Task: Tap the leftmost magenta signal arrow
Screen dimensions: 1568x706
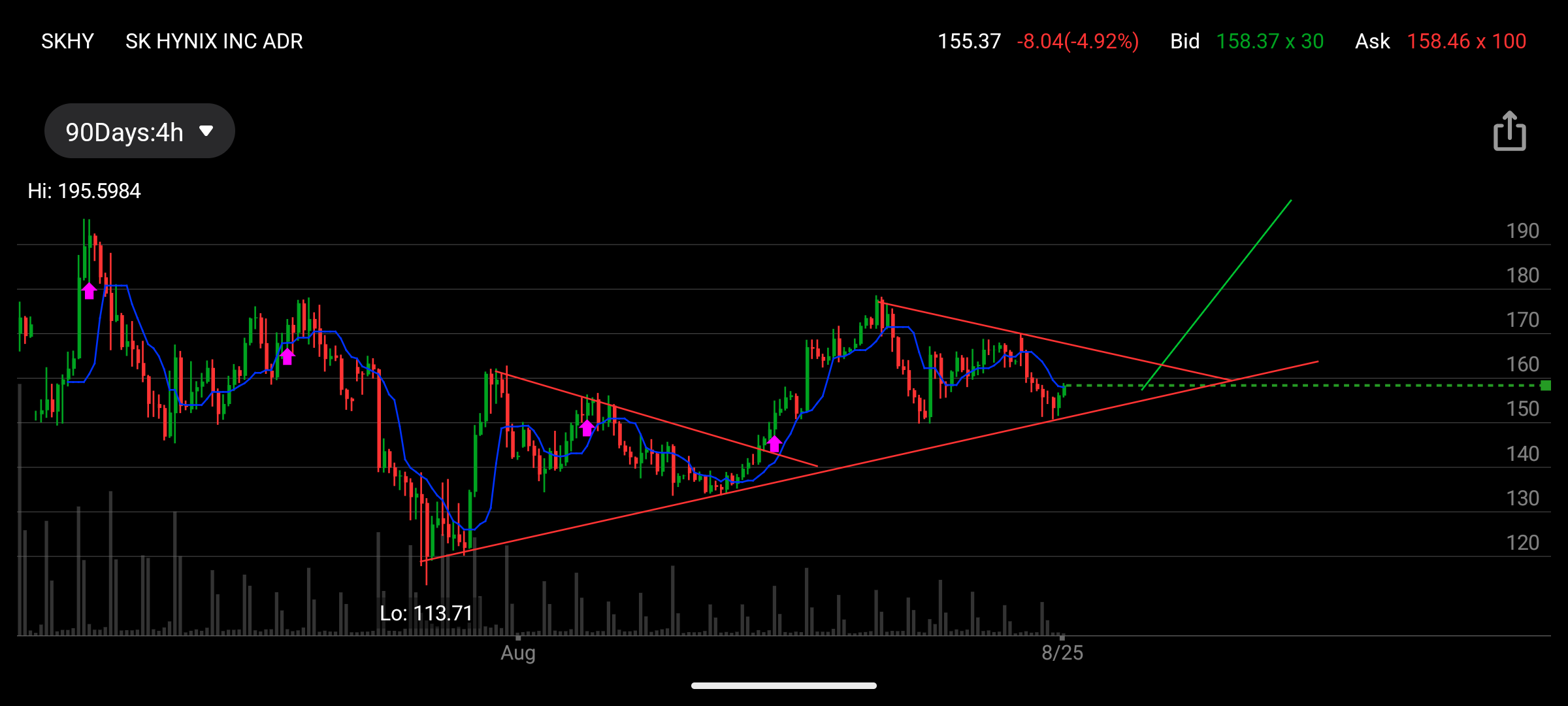Action: click(90, 291)
